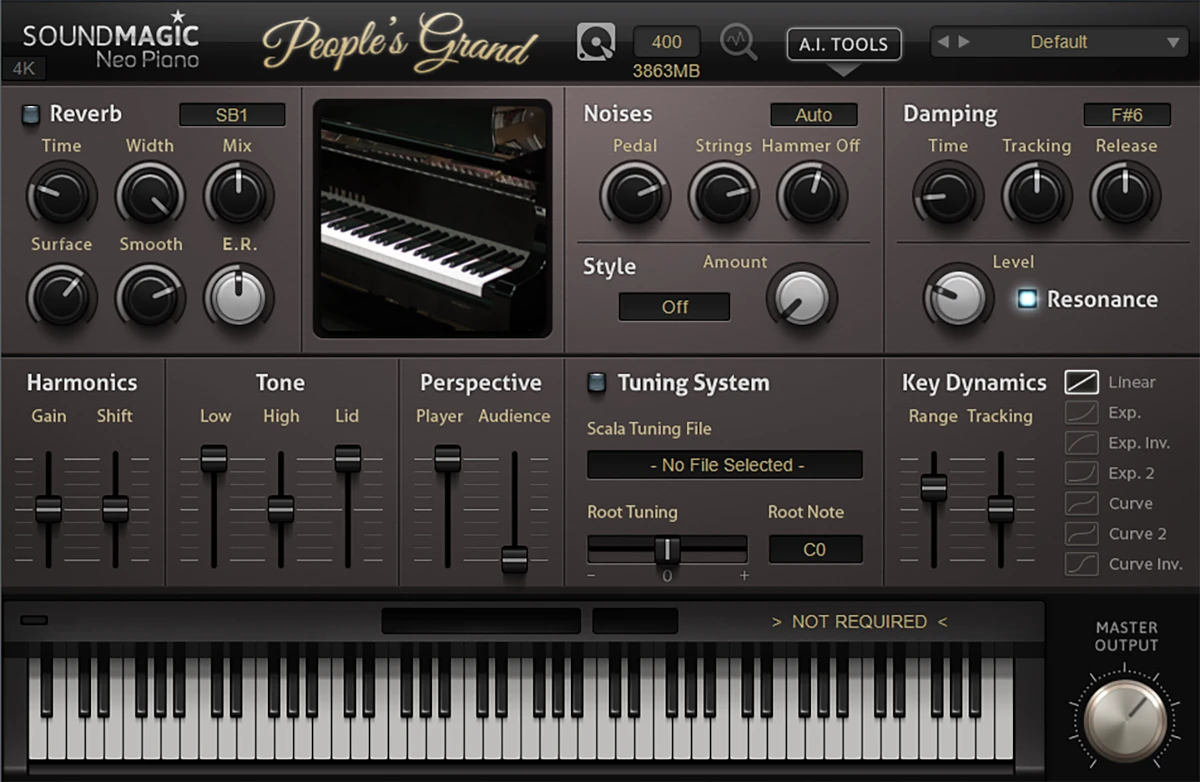Click the Root Tuning slider handle
Screen dimensions: 1200x782
pyautogui.click(x=667, y=550)
